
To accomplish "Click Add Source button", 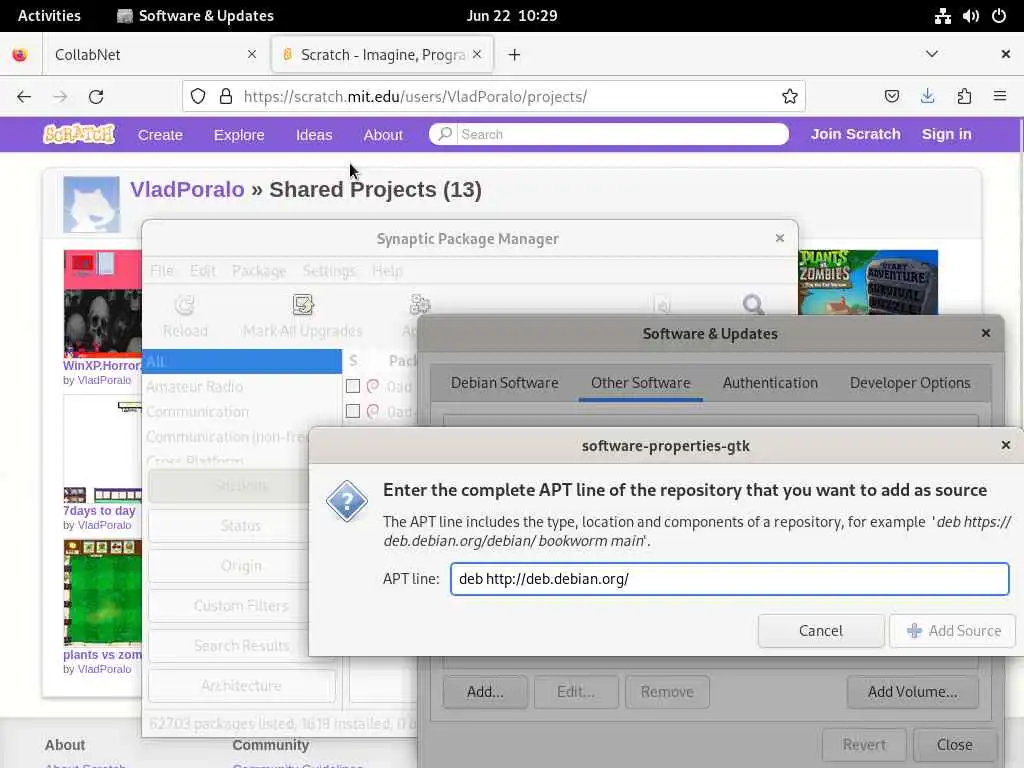I will pyautogui.click(x=953, y=631).
